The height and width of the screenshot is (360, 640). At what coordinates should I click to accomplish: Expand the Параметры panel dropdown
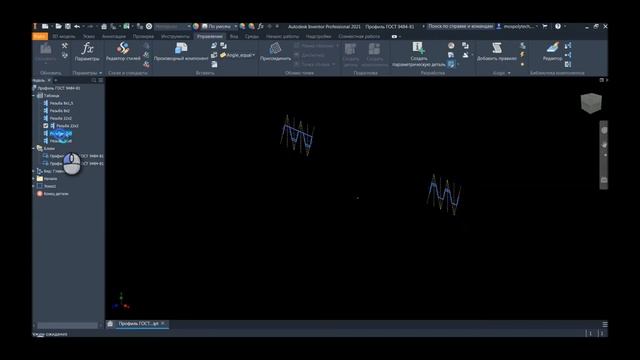(100, 73)
